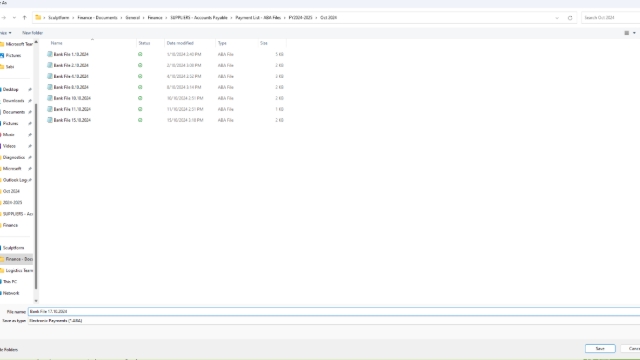Select Microsoft Teams in the navigation pane

[19, 44]
